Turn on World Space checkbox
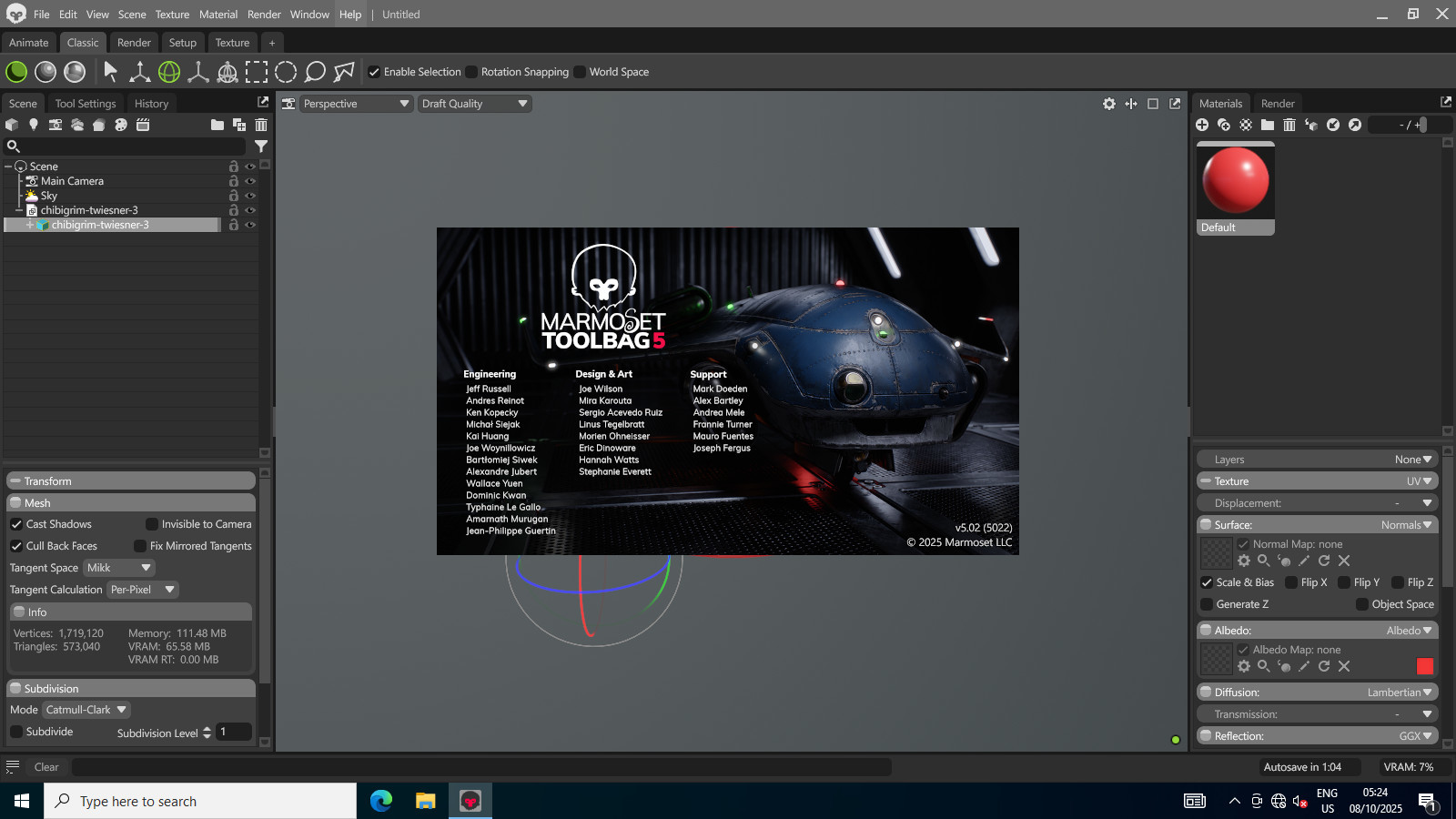Viewport: 1456px width, 819px height. 580,72
